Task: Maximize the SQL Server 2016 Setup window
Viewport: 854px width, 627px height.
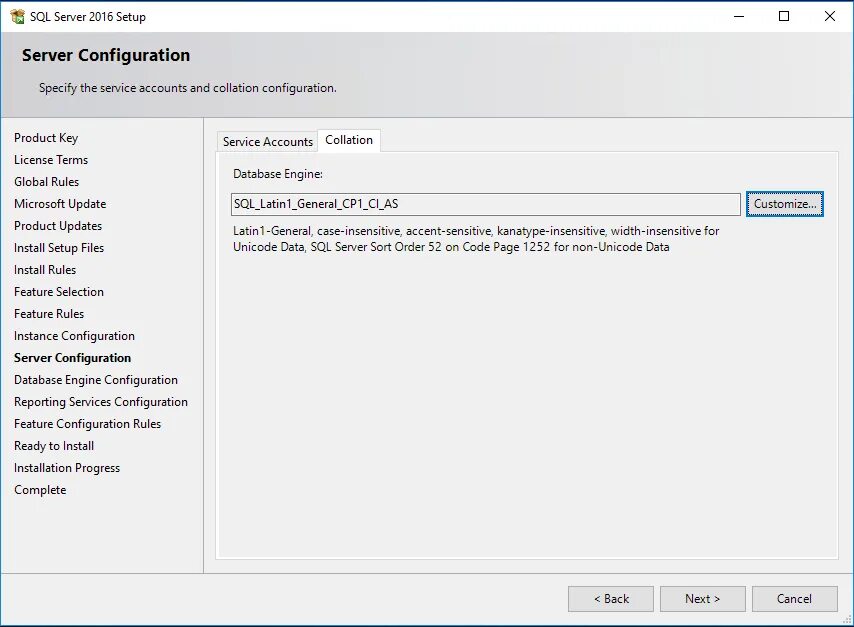Action: 784,16
